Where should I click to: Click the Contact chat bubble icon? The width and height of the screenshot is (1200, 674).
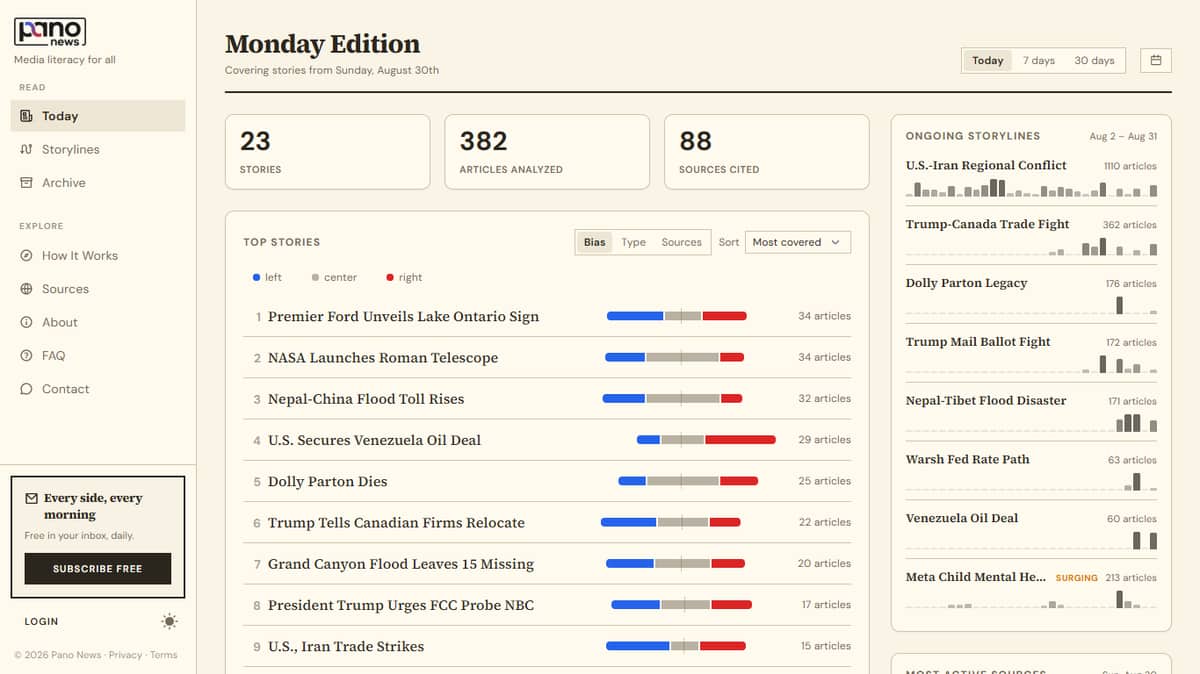tap(26, 389)
